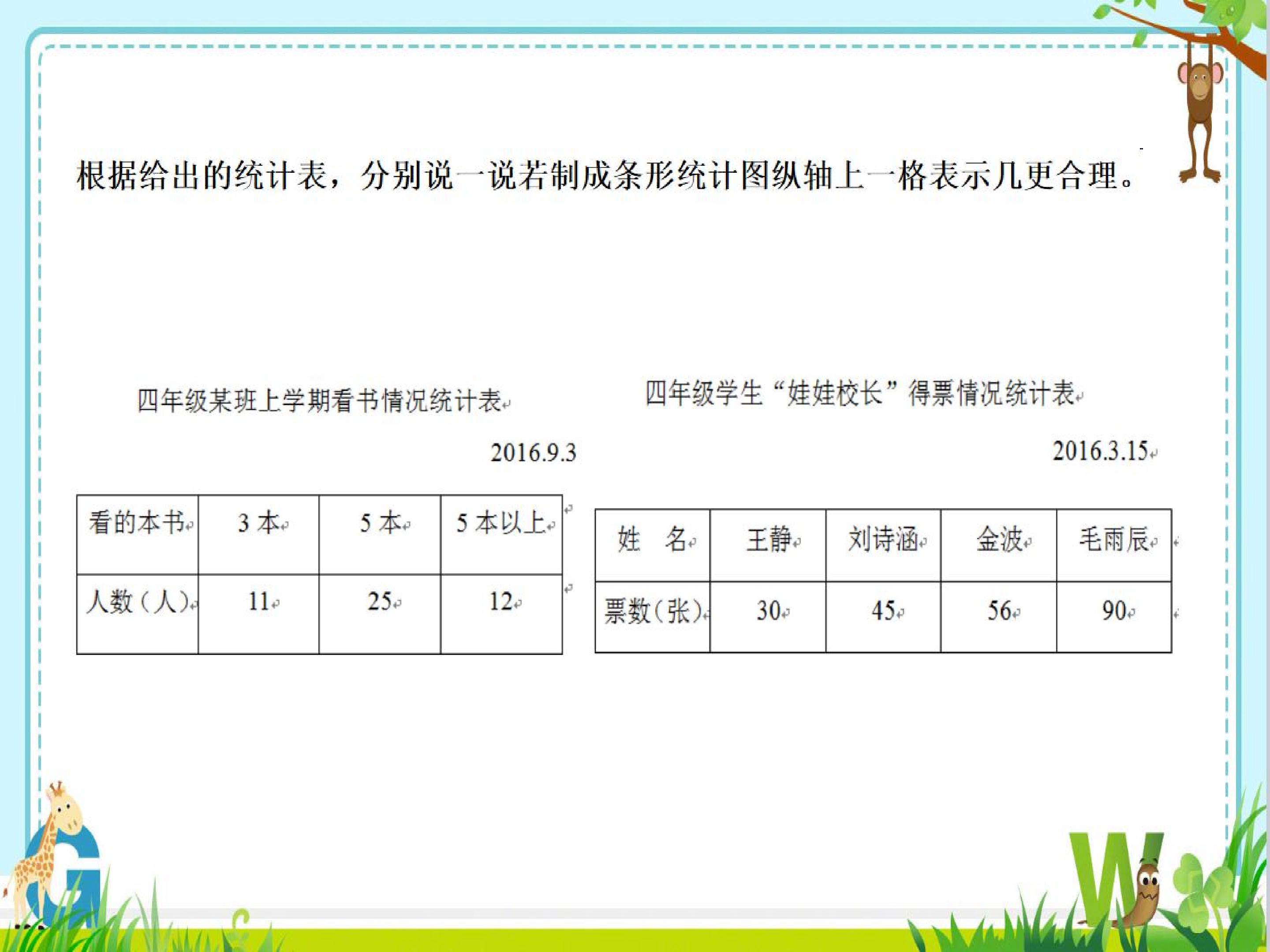Click the 人数（人） row label
This screenshot has height=952, width=1270.
pos(138,614)
